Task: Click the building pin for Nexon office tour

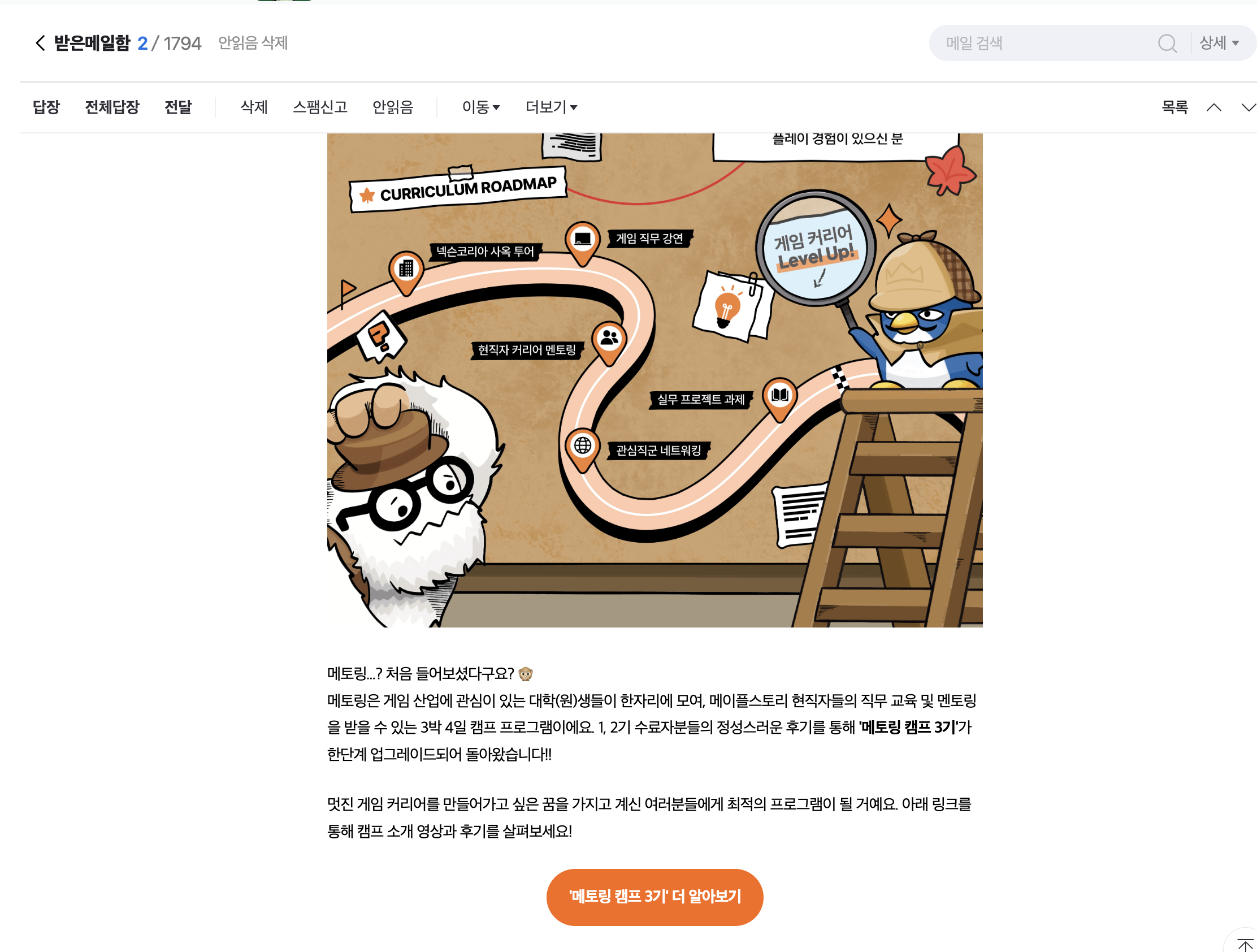Action: pyautogui.click(x=406, y=271)
